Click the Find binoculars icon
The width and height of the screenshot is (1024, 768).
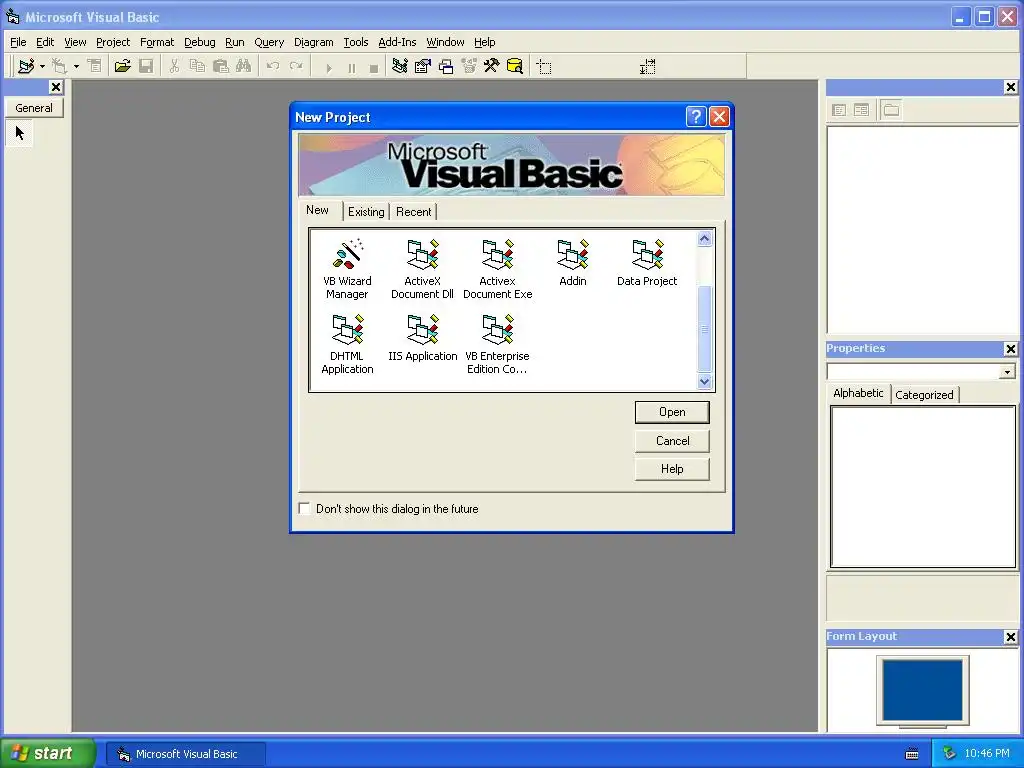pos(244,66)
